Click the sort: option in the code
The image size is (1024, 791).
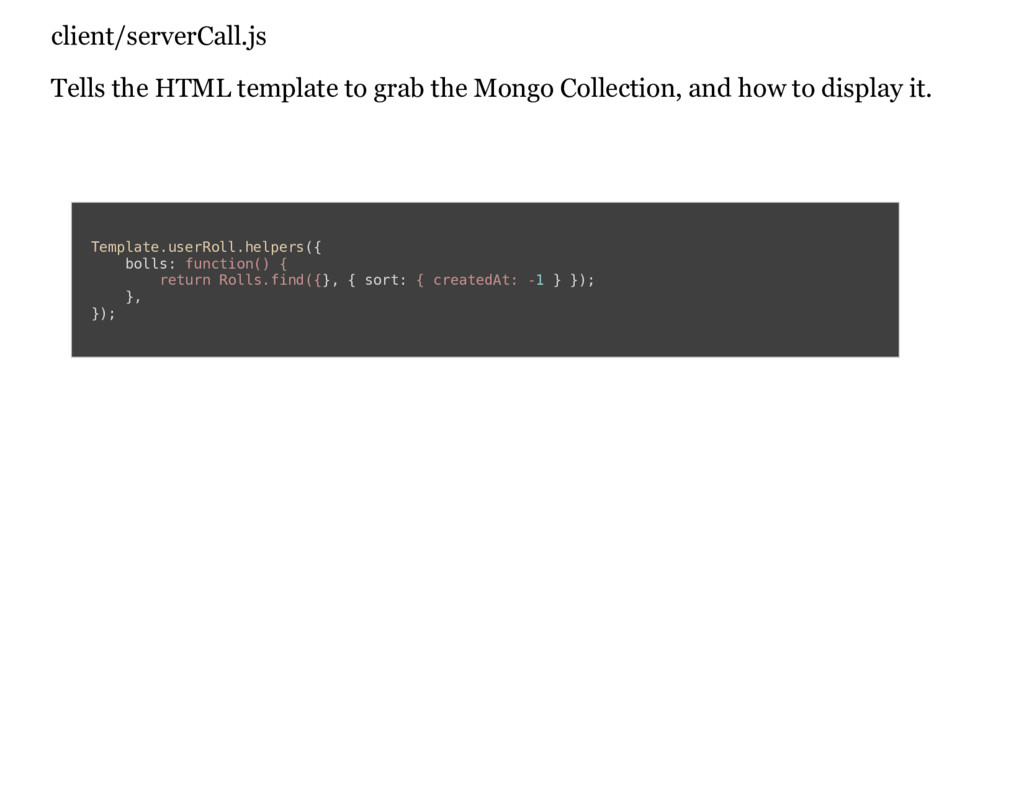click(385, 280)
